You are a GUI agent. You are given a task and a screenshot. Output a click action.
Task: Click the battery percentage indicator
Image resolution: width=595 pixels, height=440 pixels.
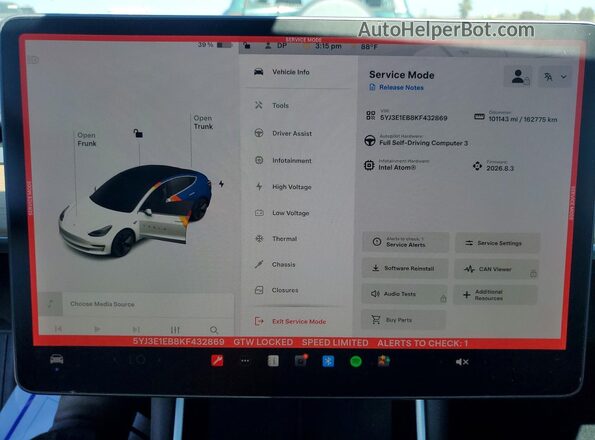[214, 45]
